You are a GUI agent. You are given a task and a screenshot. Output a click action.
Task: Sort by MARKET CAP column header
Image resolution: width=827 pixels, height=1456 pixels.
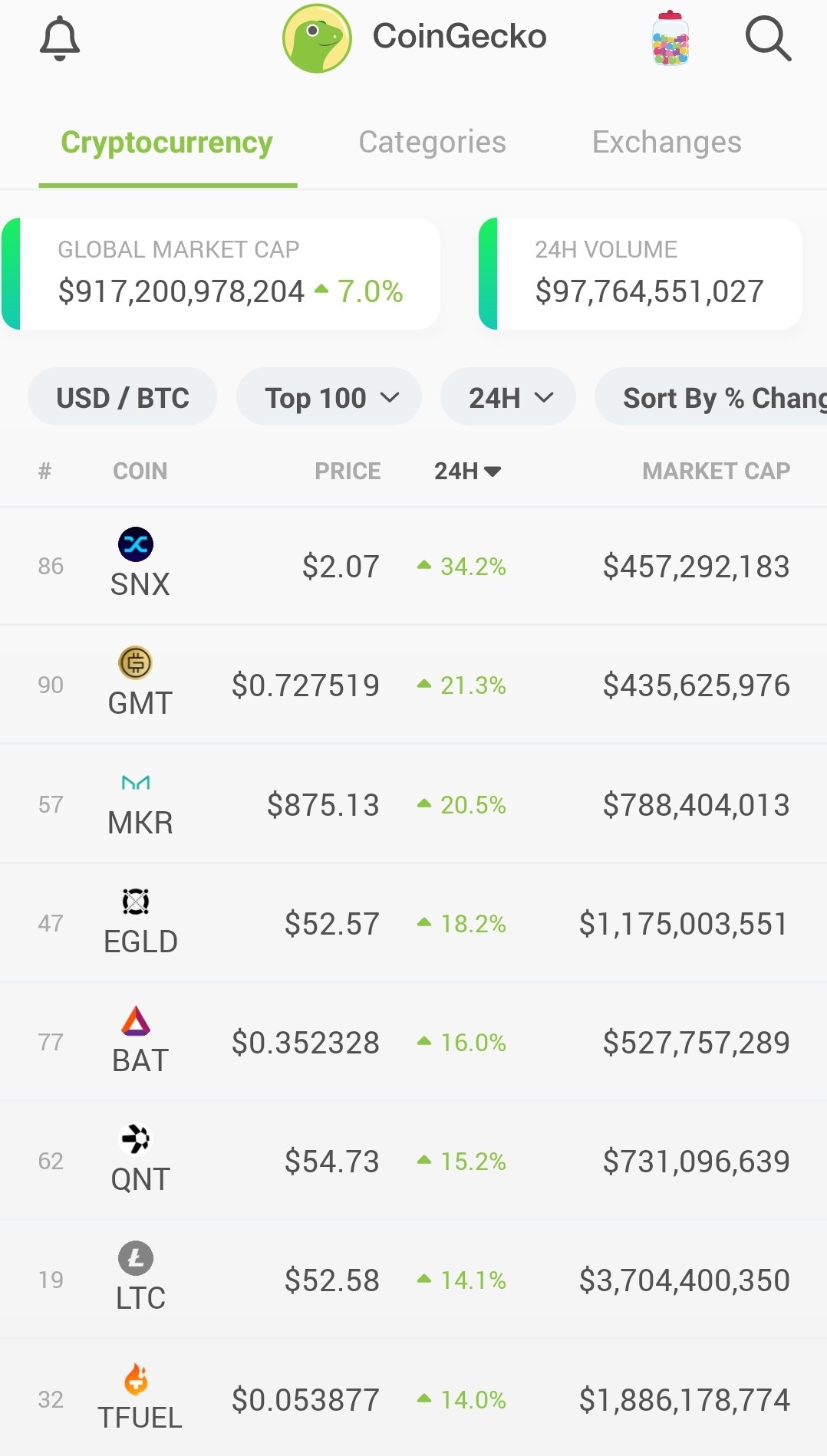click(x=716, y=471)
